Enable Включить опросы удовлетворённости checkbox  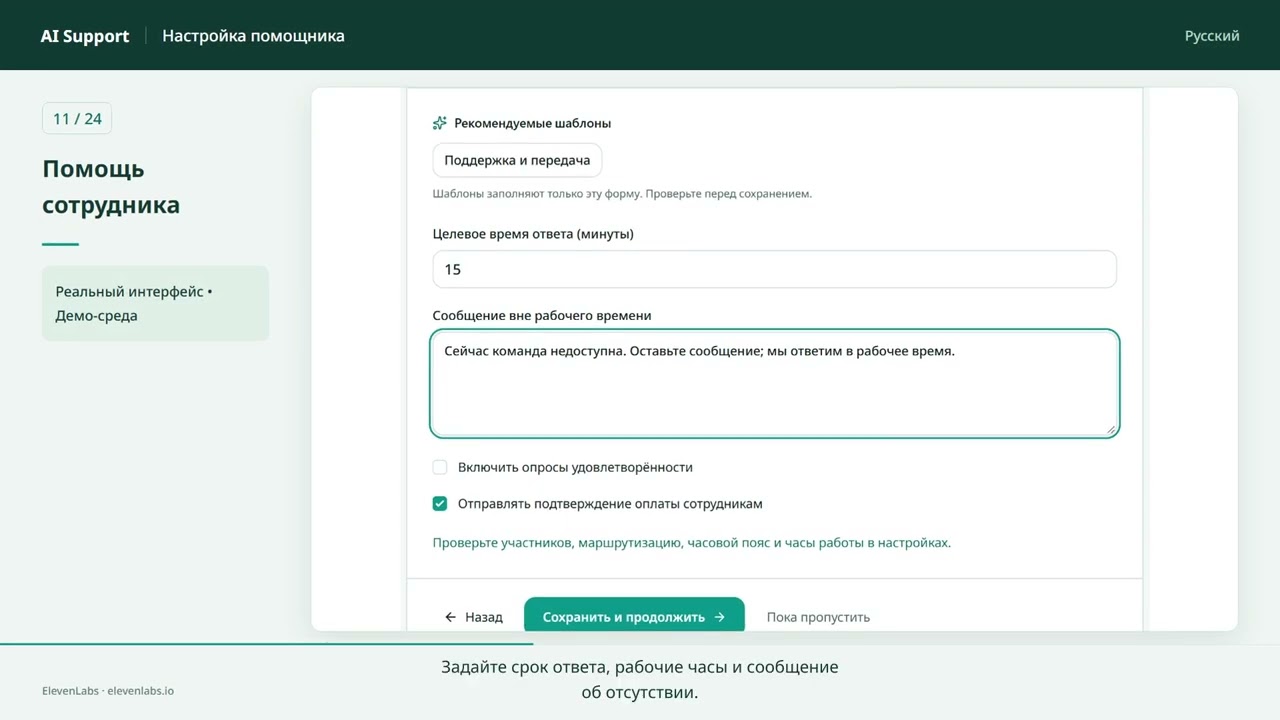(440, 467)
